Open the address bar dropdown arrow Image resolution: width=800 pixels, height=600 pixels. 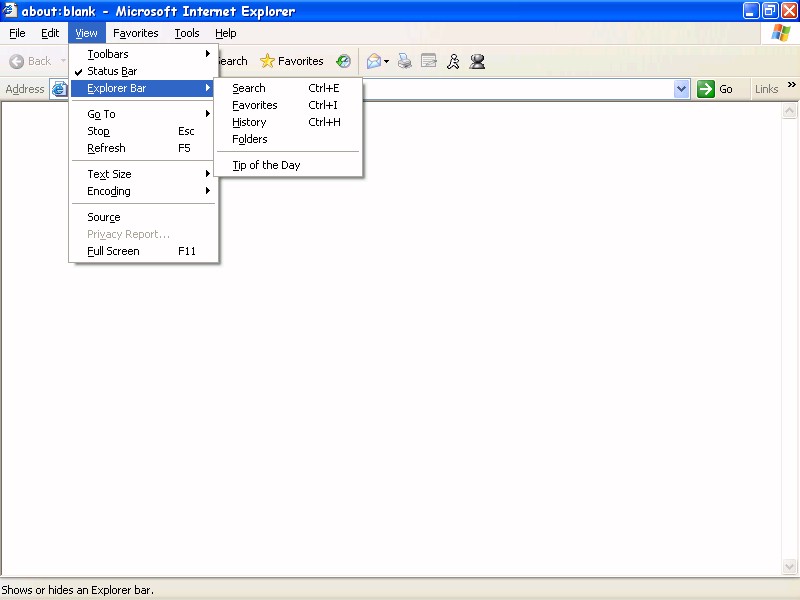[682, 89]
